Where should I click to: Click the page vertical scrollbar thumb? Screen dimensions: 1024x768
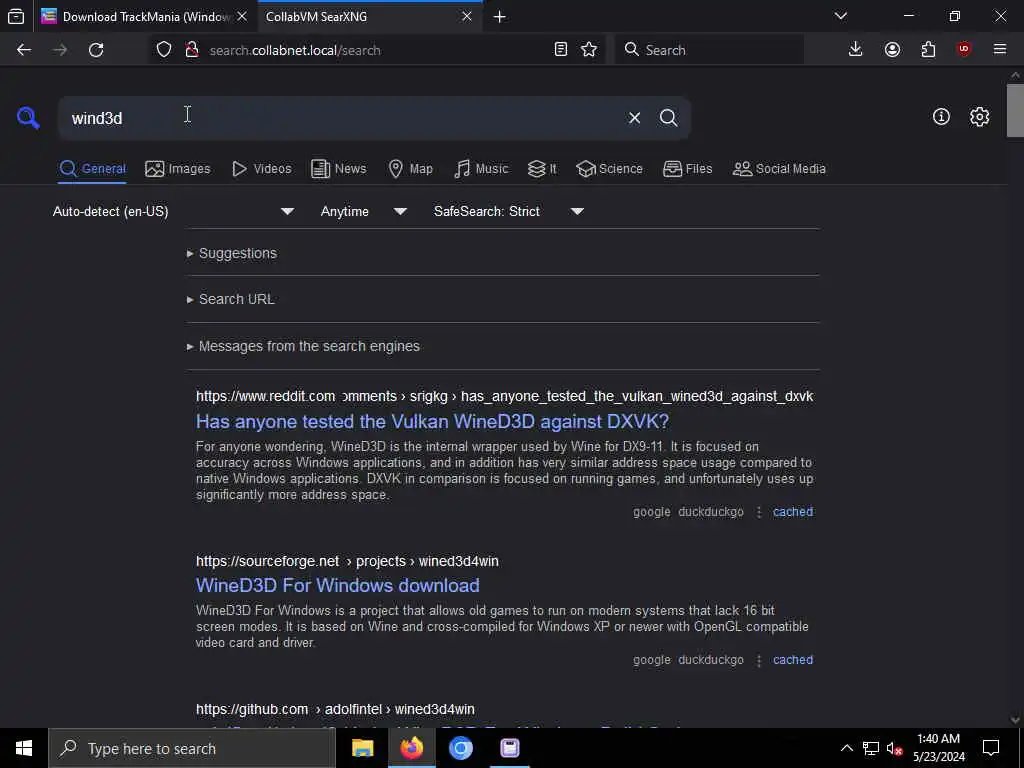tap(1015, 111)
